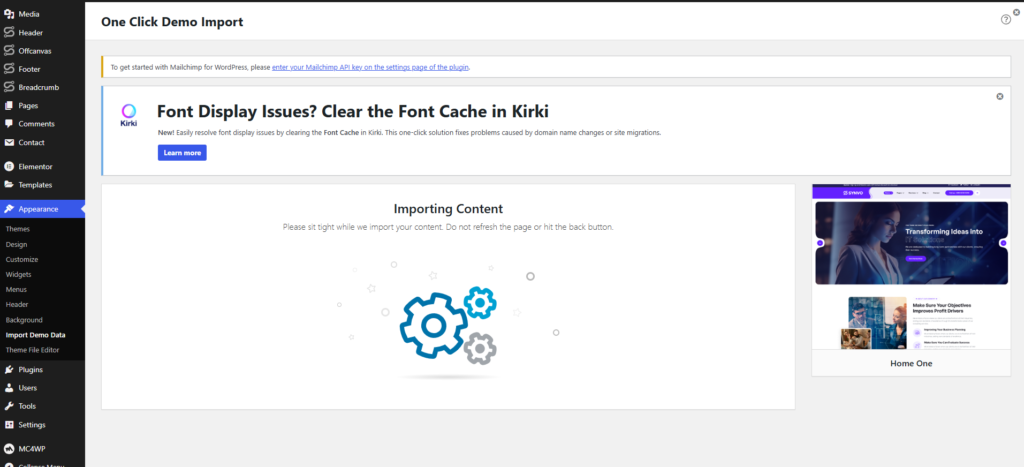Go to Widgets submenu item
Screen dimensions: 1024x467
[19, 274]
